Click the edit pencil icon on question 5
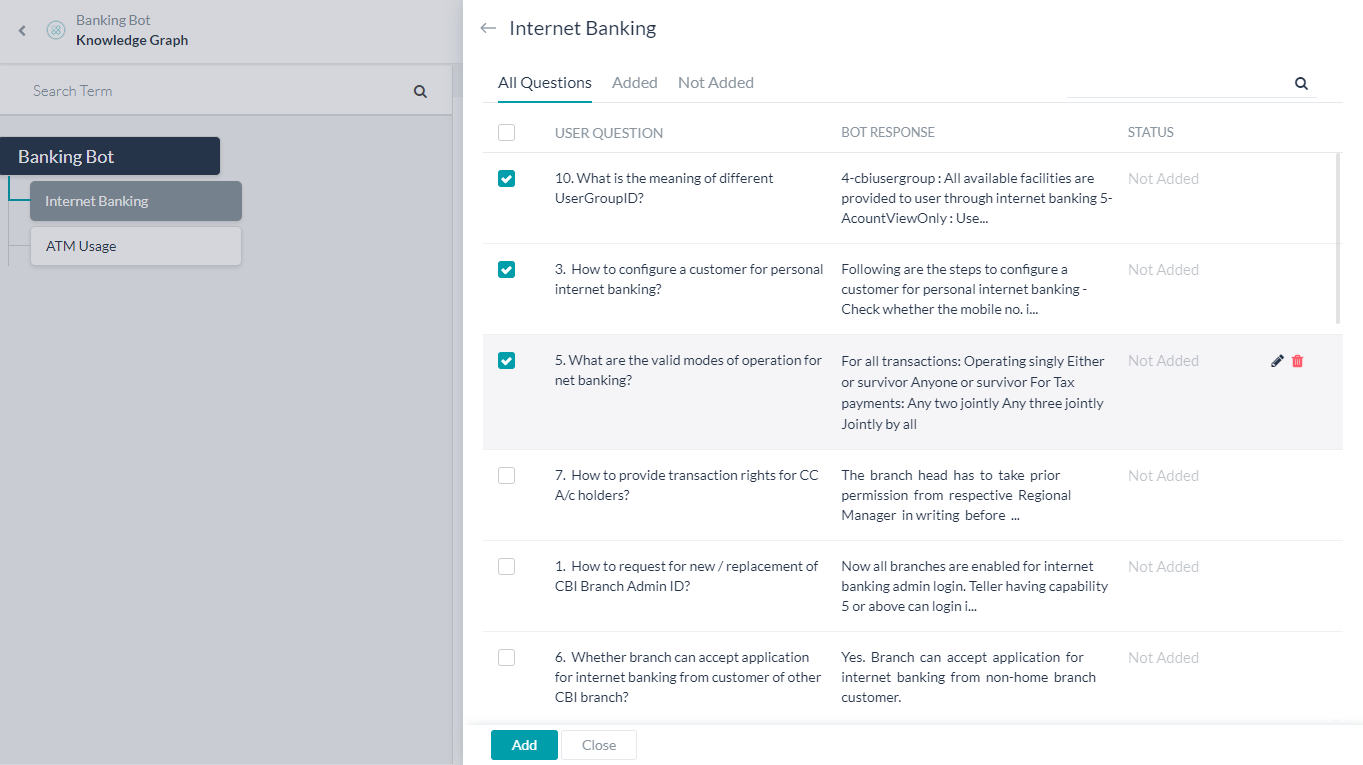 click(x=1277, y=360)
